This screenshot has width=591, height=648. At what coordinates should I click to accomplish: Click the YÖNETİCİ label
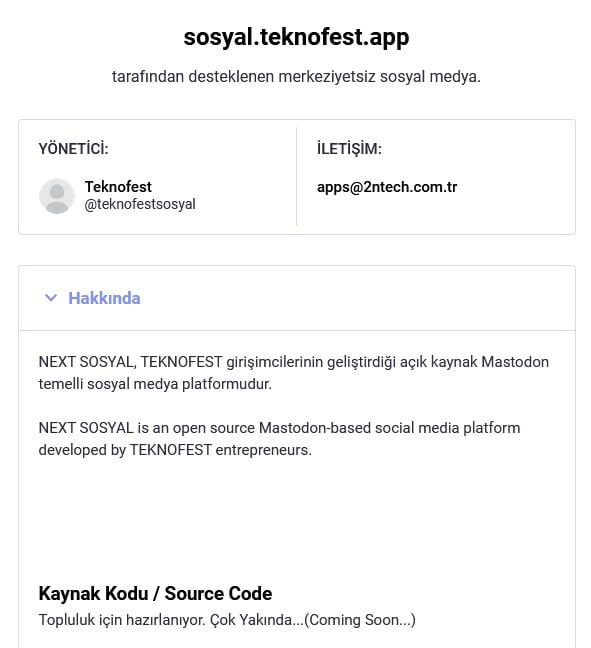coord(74,148)
